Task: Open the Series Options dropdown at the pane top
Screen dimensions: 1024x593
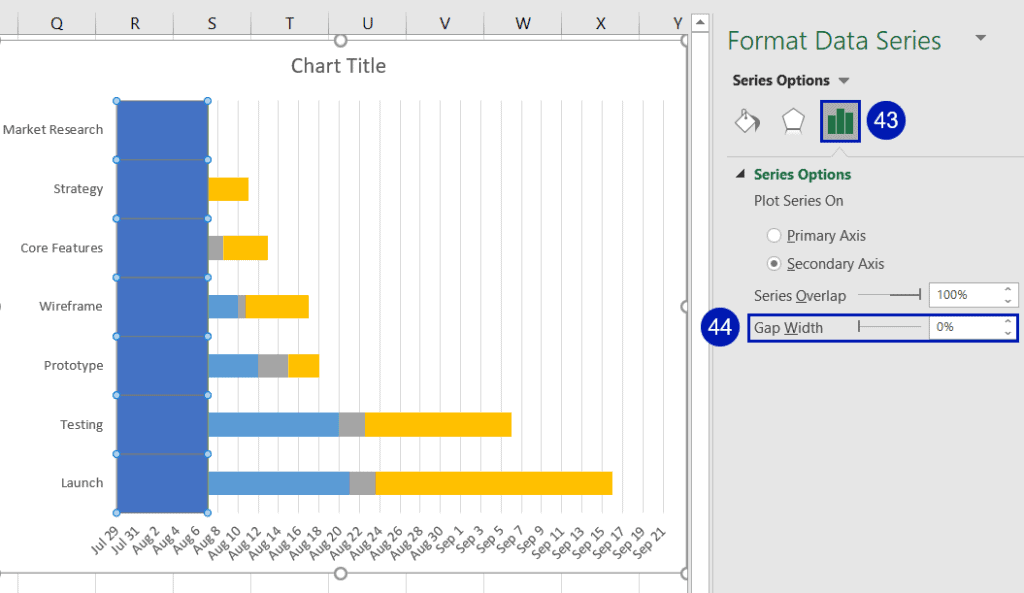Action: pyautogui.click(x=844, y=81)
